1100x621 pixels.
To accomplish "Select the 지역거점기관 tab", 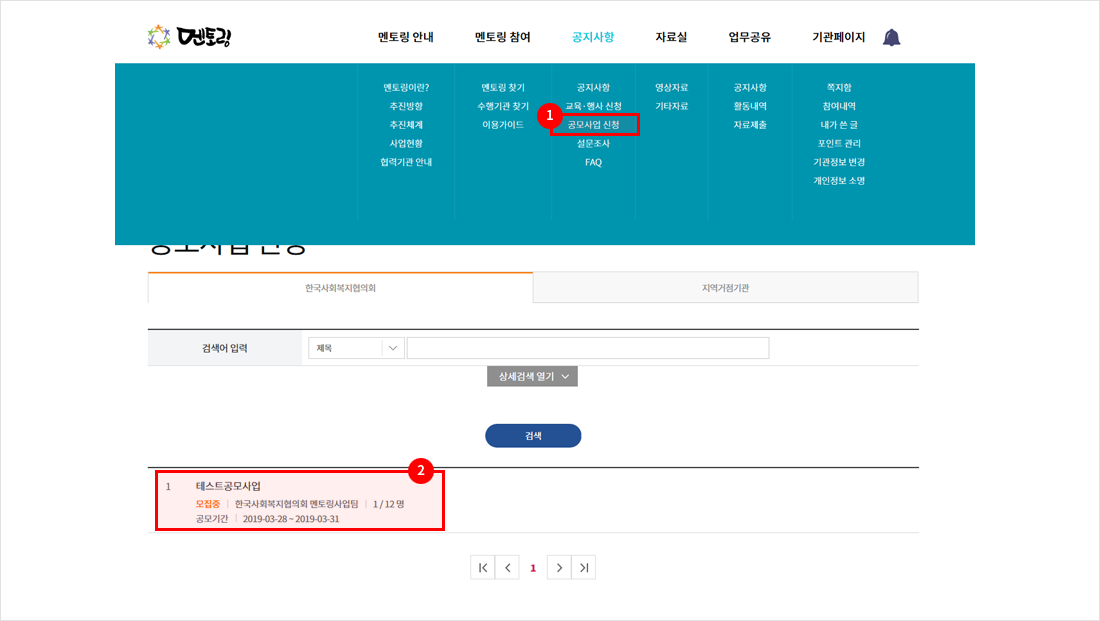I will [x=725, y=288].
